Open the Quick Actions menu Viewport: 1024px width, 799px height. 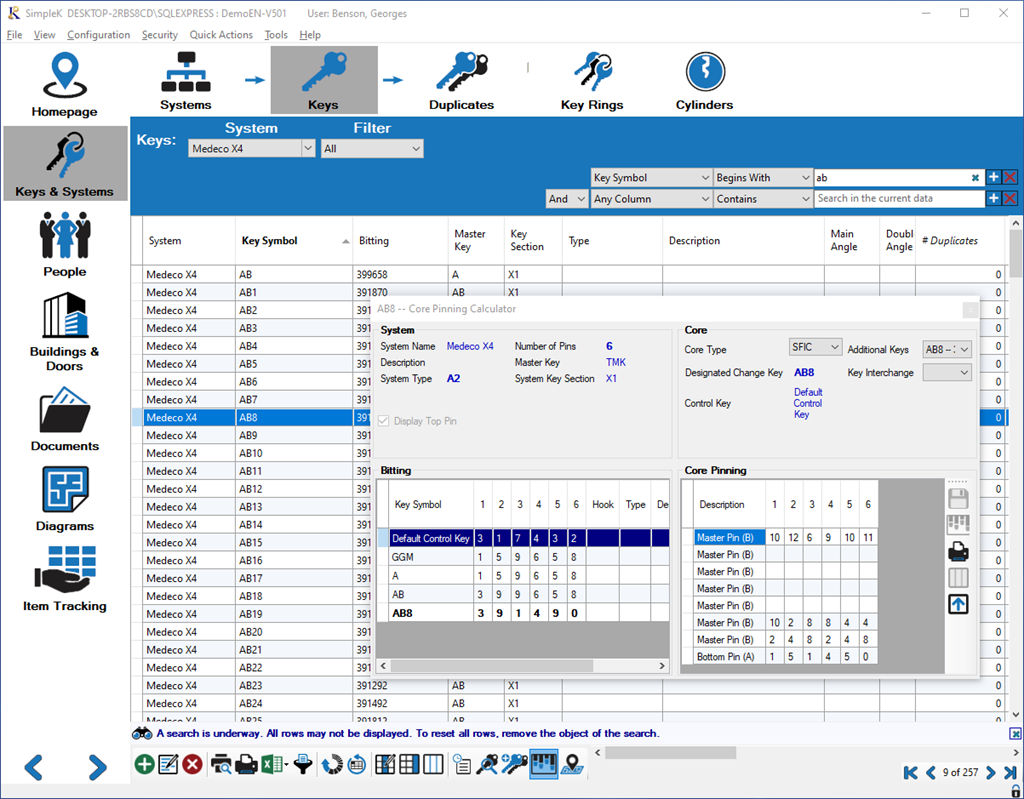click(x=221, y=34)
